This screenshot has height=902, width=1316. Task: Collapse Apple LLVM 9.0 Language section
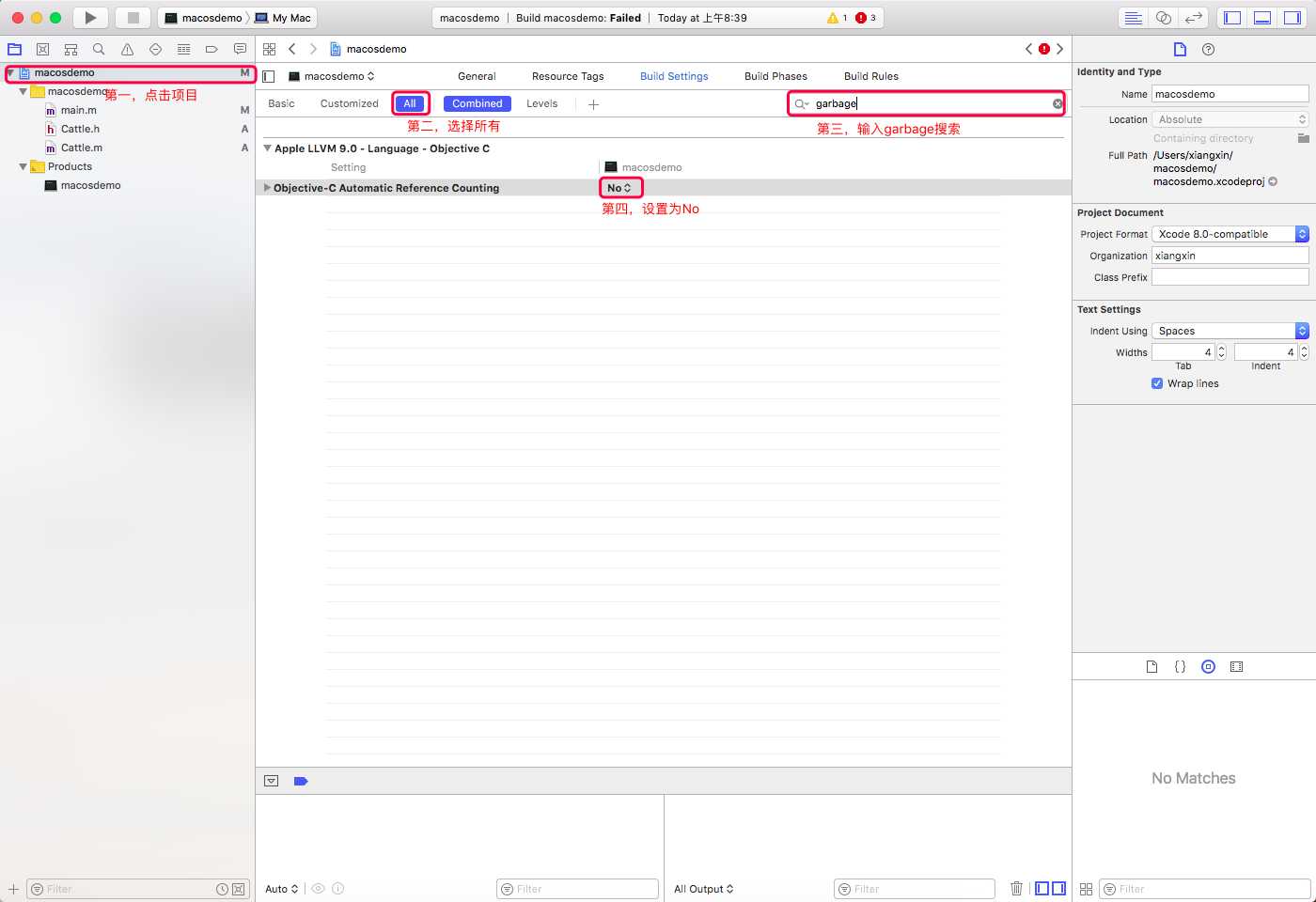pos(267,148)
